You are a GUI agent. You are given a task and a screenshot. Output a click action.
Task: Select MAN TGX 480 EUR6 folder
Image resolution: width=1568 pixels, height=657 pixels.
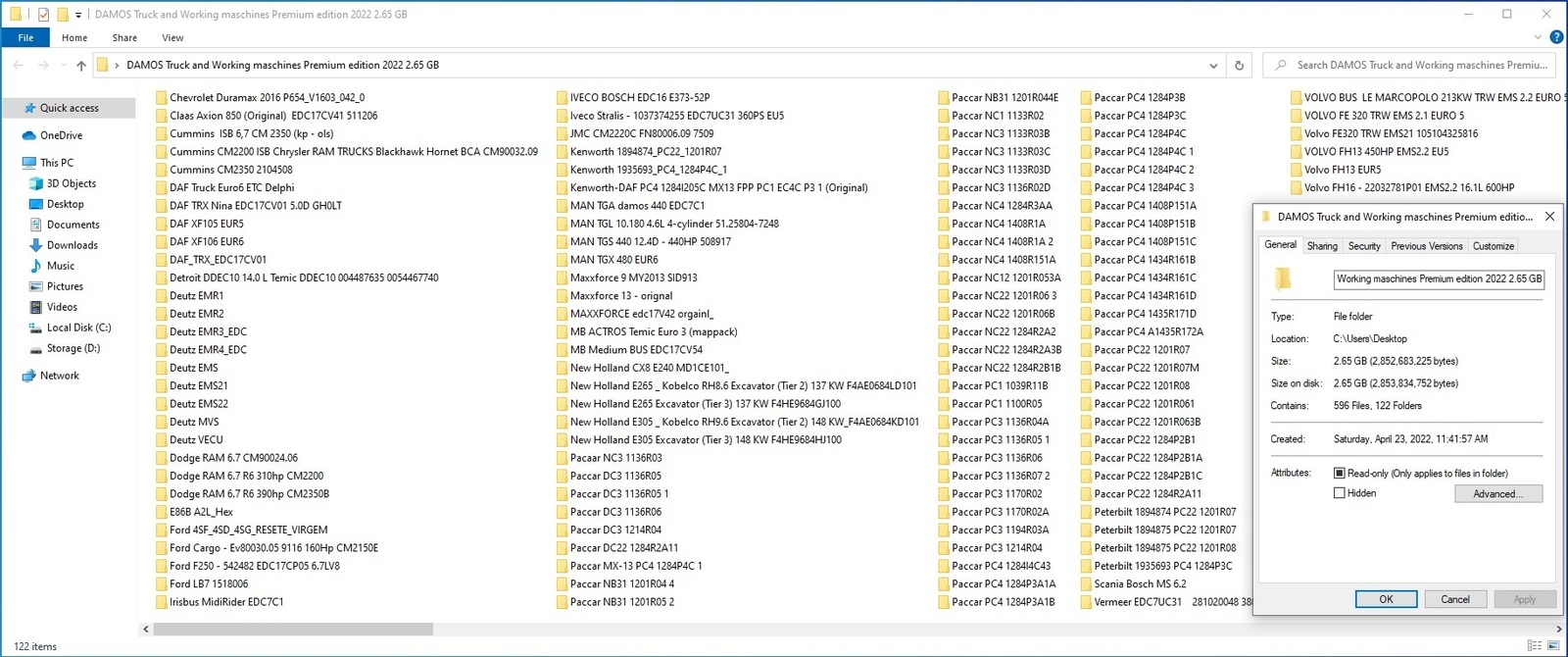[607, 261]
